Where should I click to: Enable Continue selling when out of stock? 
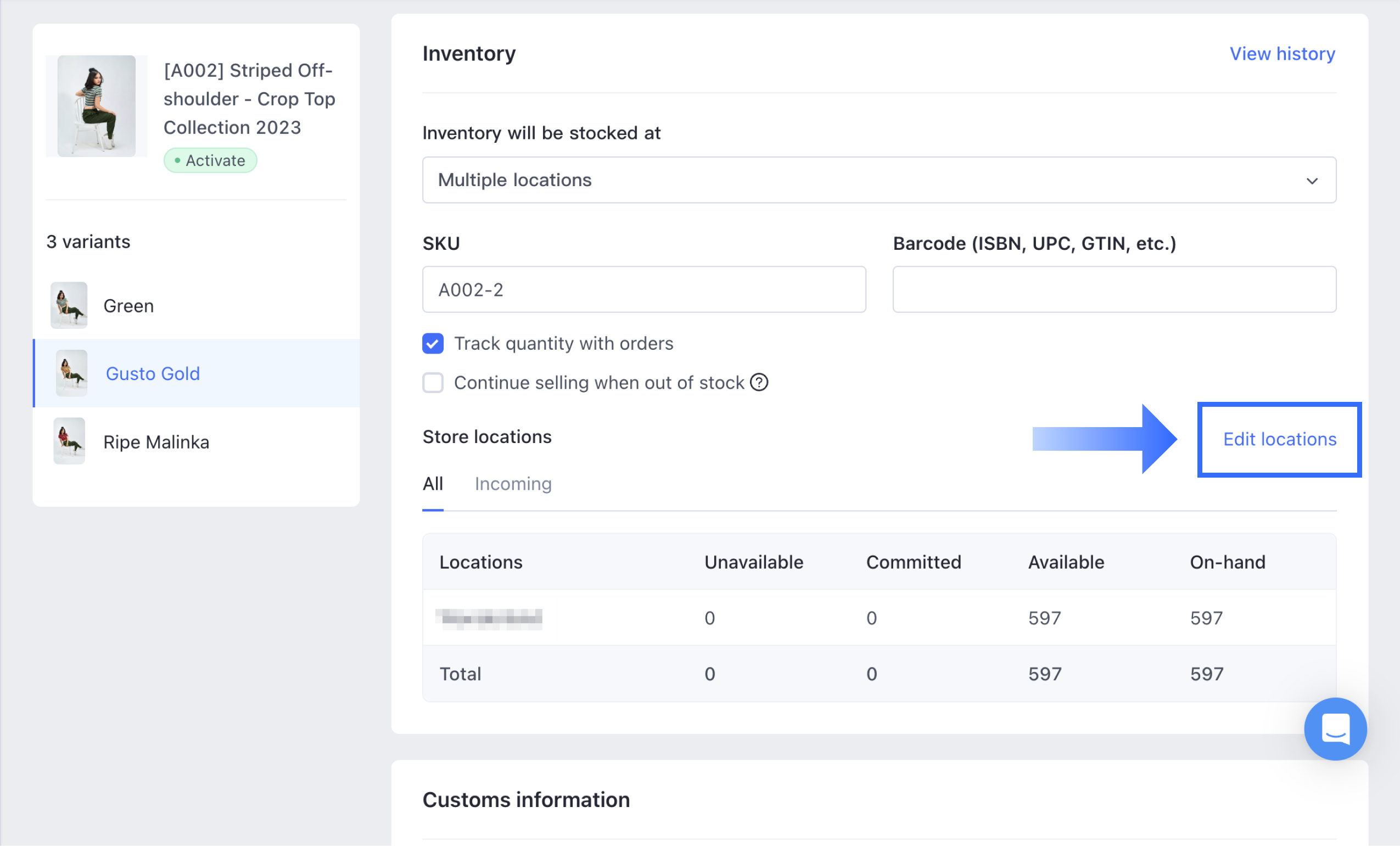point(433,383)
